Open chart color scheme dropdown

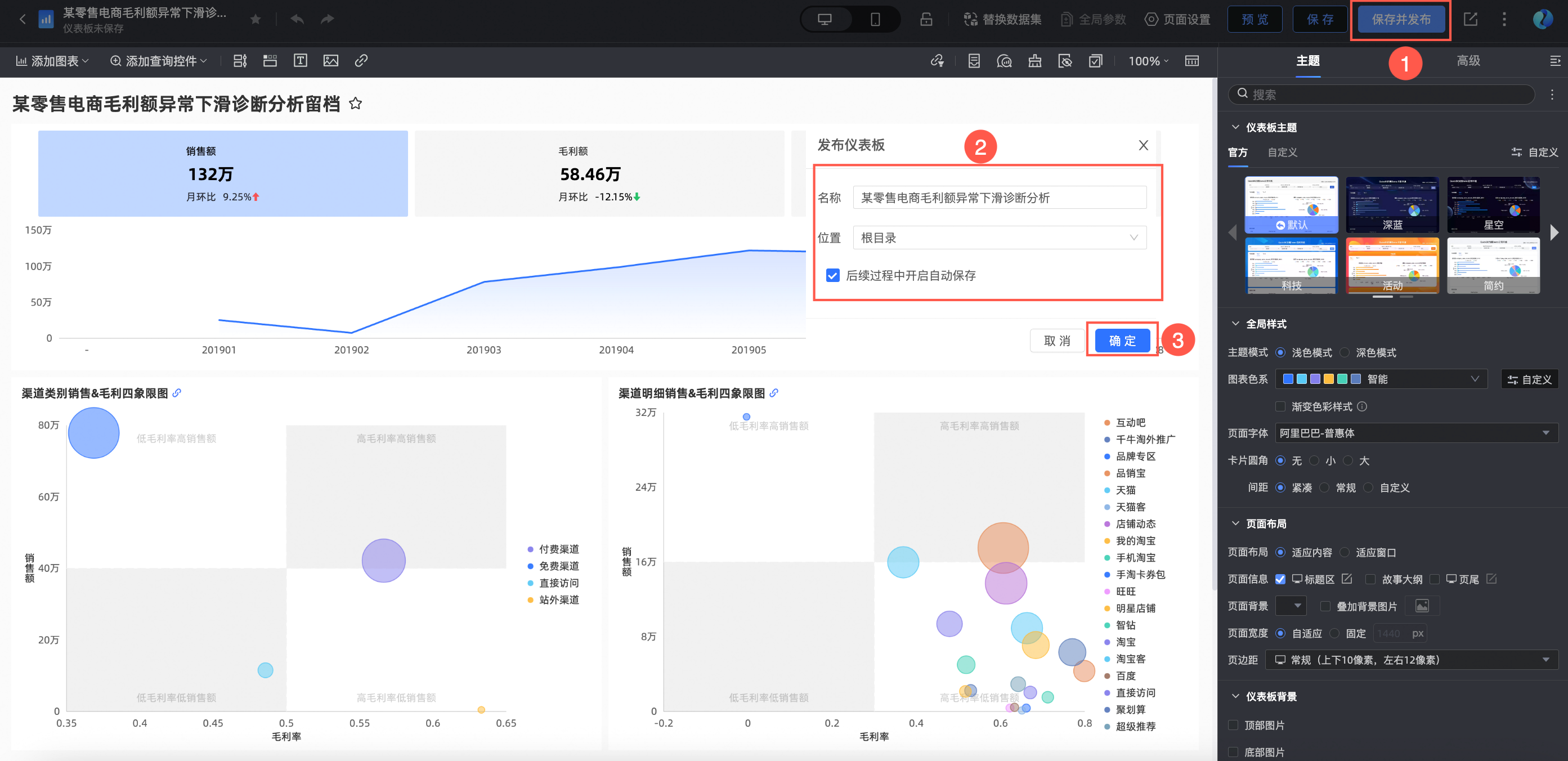(x=1381, y=379)
